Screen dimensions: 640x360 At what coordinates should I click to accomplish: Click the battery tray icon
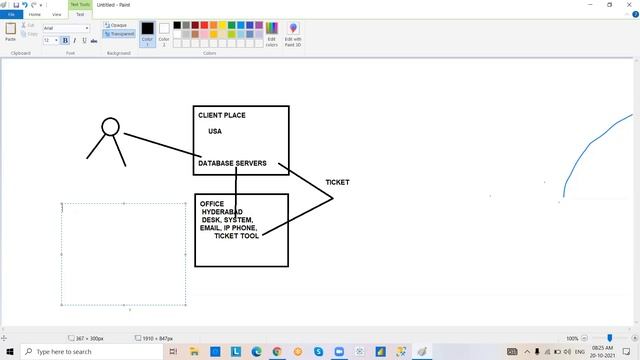coord(557,351)
